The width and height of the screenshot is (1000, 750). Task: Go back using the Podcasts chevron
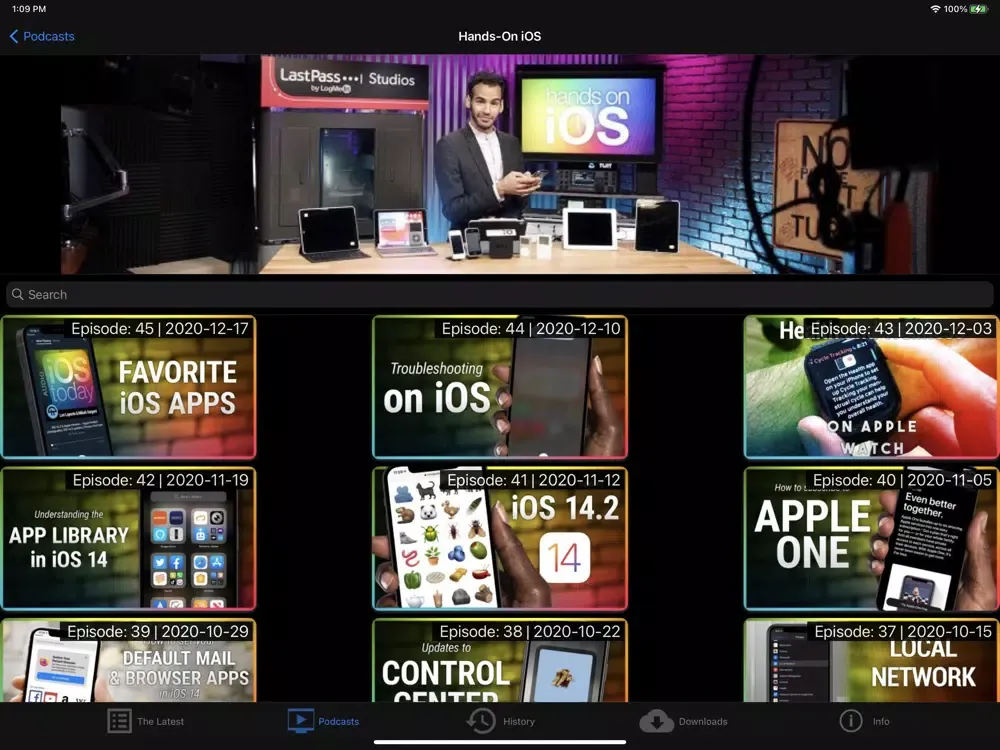pyautogui.click(x=14, y=36)
